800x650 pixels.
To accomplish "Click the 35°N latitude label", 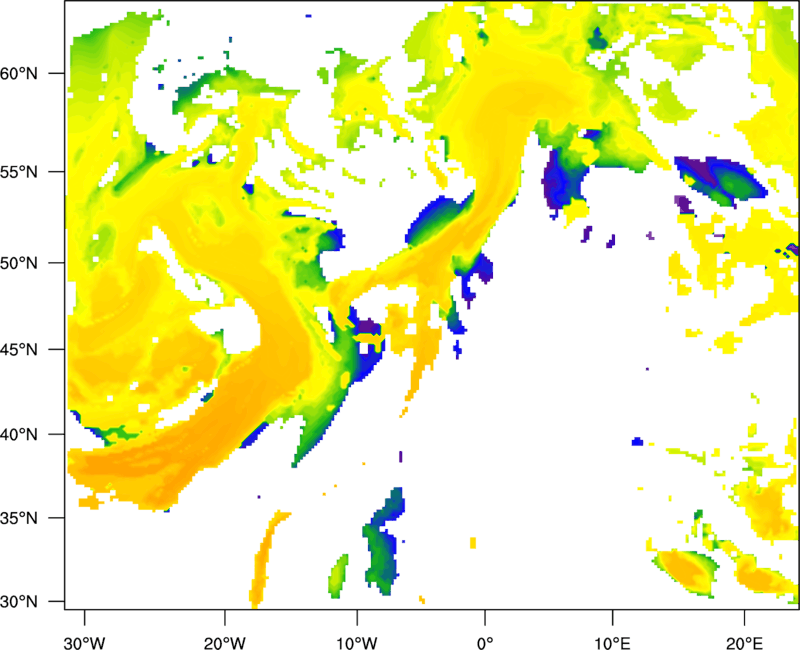I will [19, 519].
